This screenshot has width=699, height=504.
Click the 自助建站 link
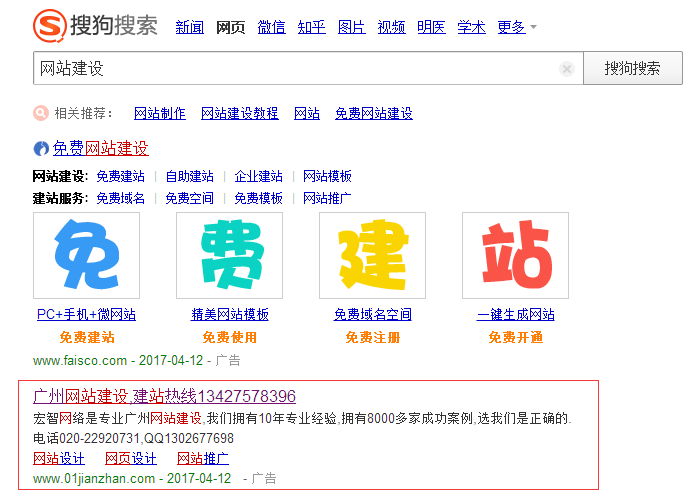189,176
